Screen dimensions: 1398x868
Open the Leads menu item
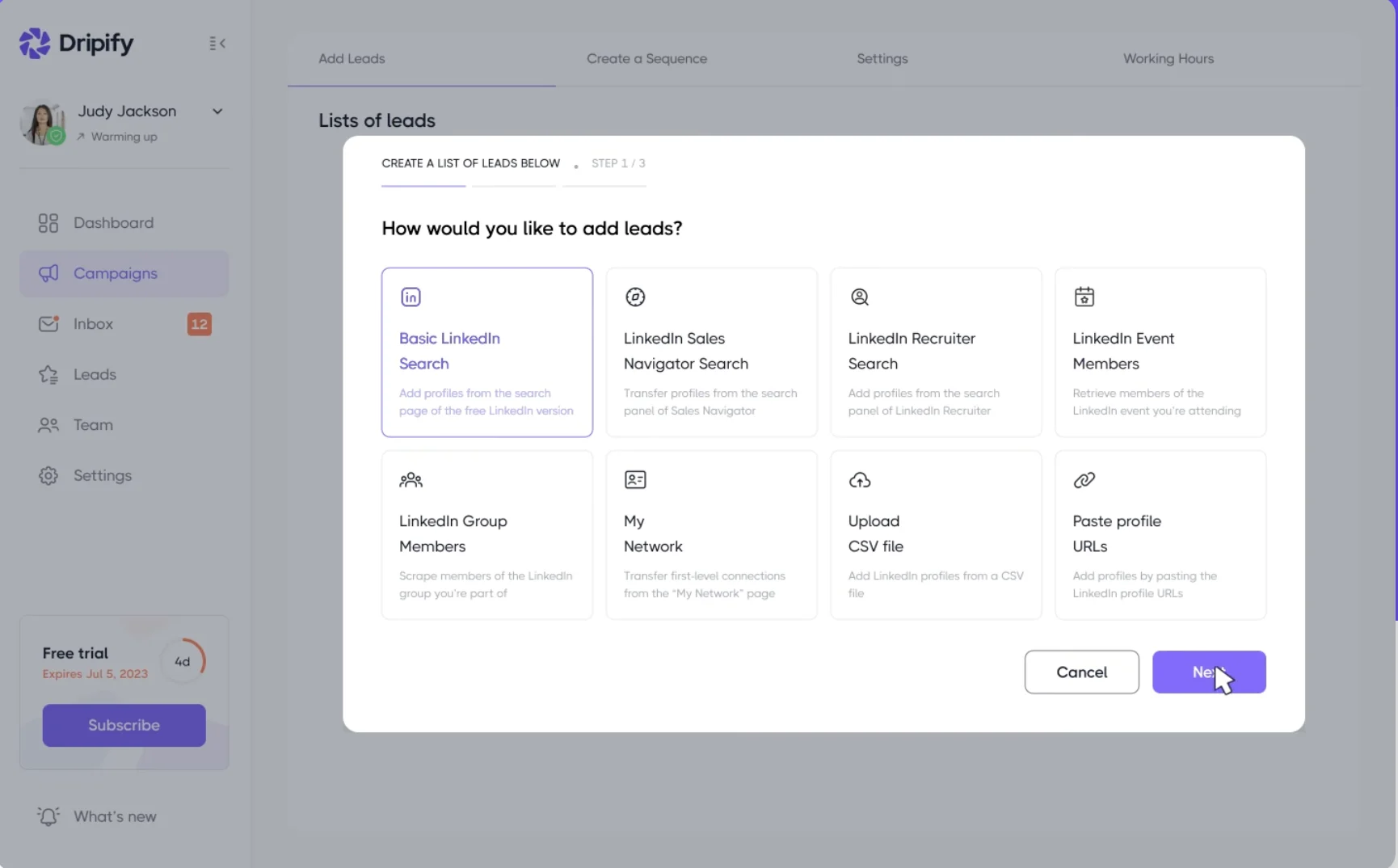coord(124,375)
